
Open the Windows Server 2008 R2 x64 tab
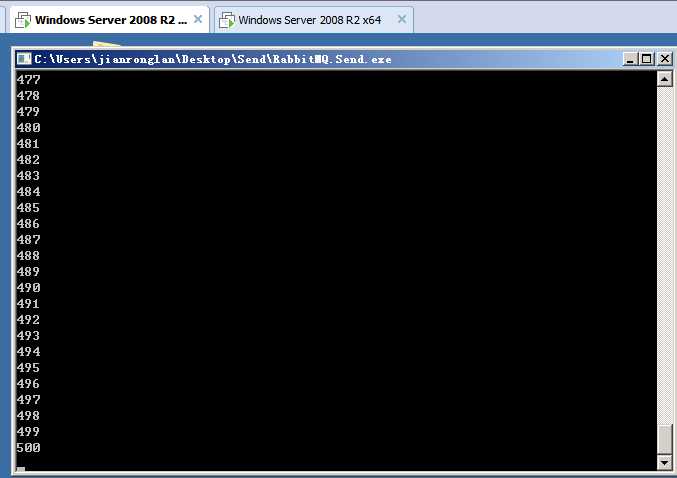[x=314, y=20]
